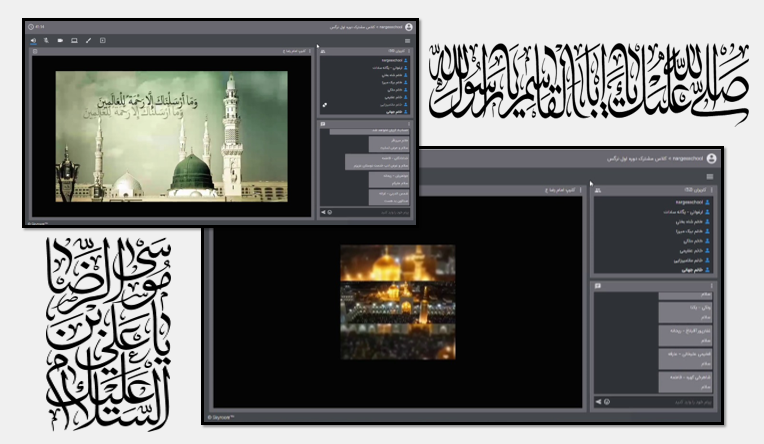The height and width of the screenshot is (444, 764).
Task: Select the sixth user in the lower window list
Action: tap(691, 251)
